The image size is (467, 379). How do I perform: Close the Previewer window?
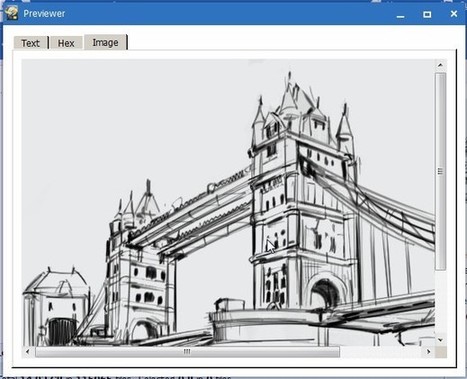(454, 14)
